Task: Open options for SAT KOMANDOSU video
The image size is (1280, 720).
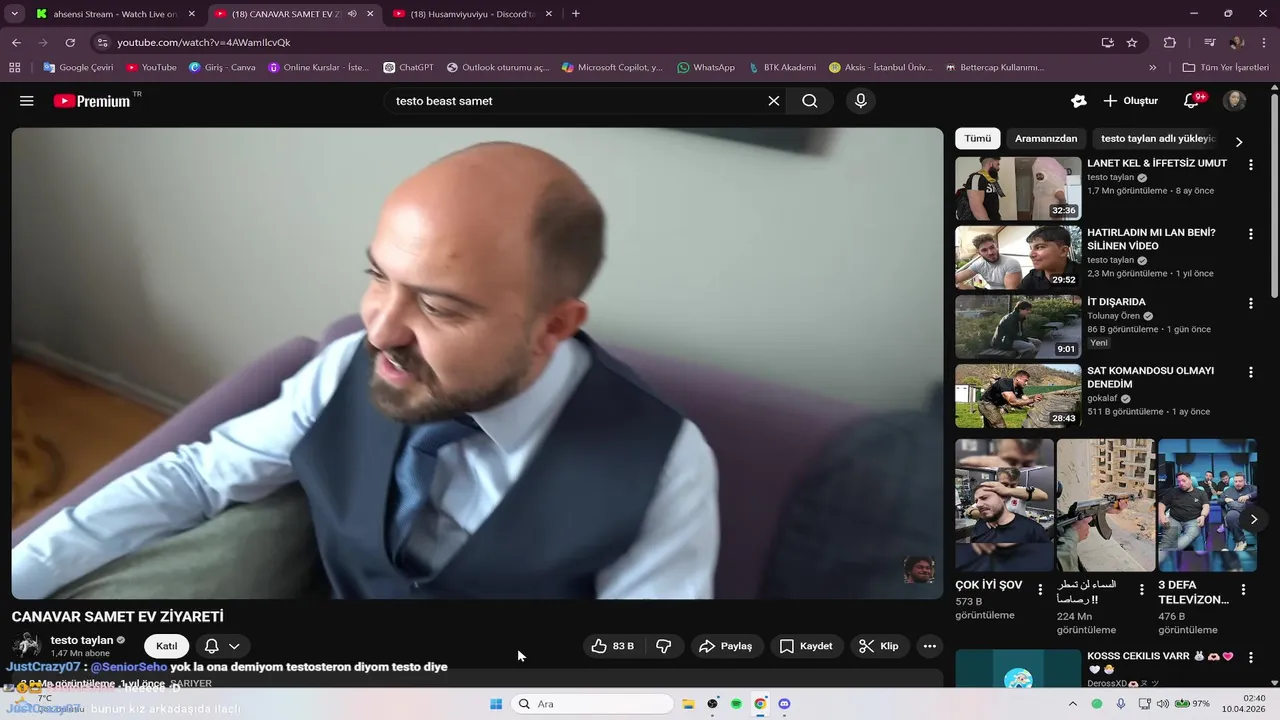Action: [1250, 371]
